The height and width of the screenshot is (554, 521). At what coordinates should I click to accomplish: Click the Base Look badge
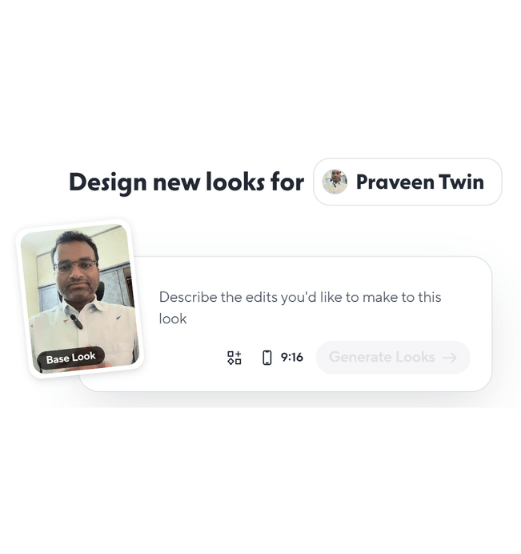pyautogui.click(x=71, y=358)
